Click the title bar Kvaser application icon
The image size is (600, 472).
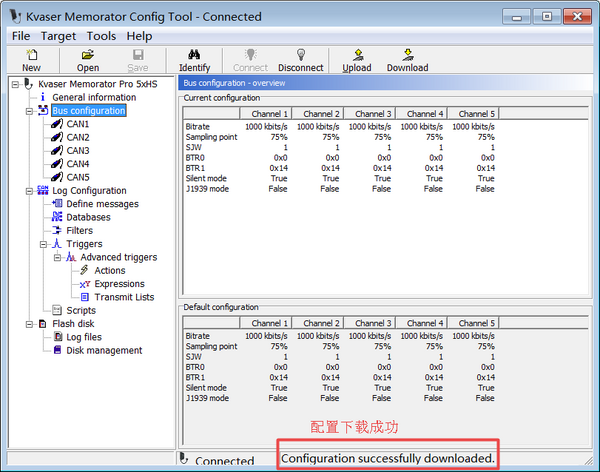[16, 16]
